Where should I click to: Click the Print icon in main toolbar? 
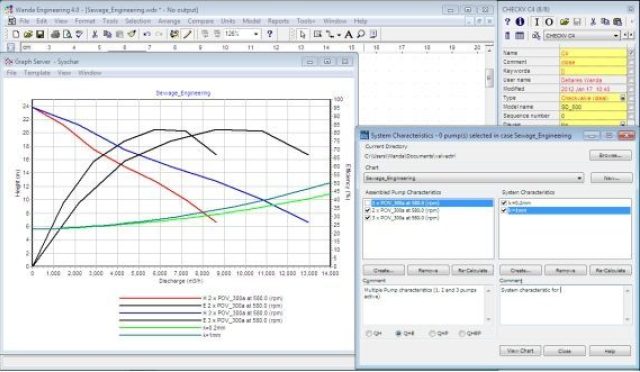(55, 34)
